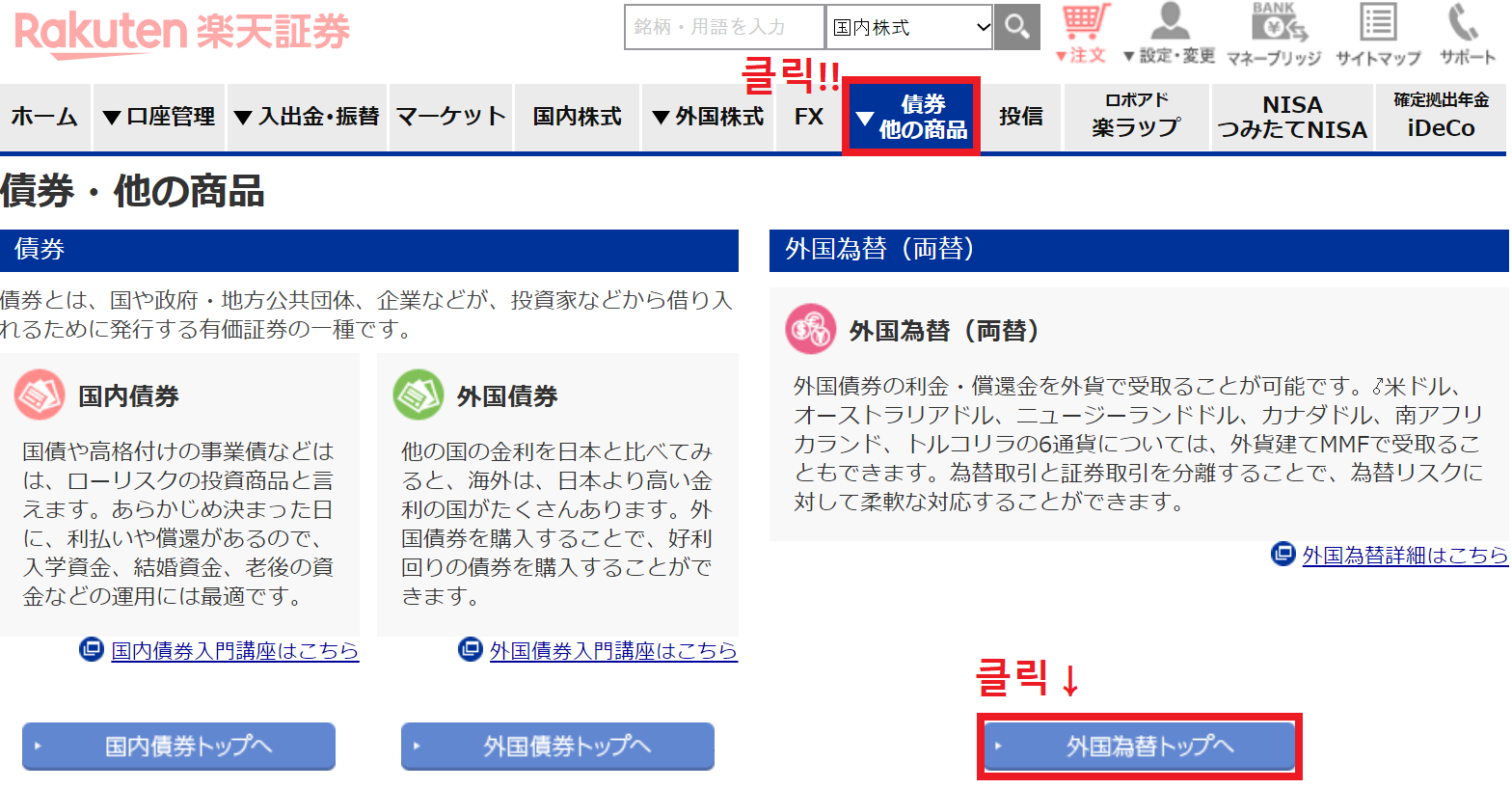This screenshot has width=1512, height=789.
Task: Open サポート phone icon
Action: (1467, 34)
